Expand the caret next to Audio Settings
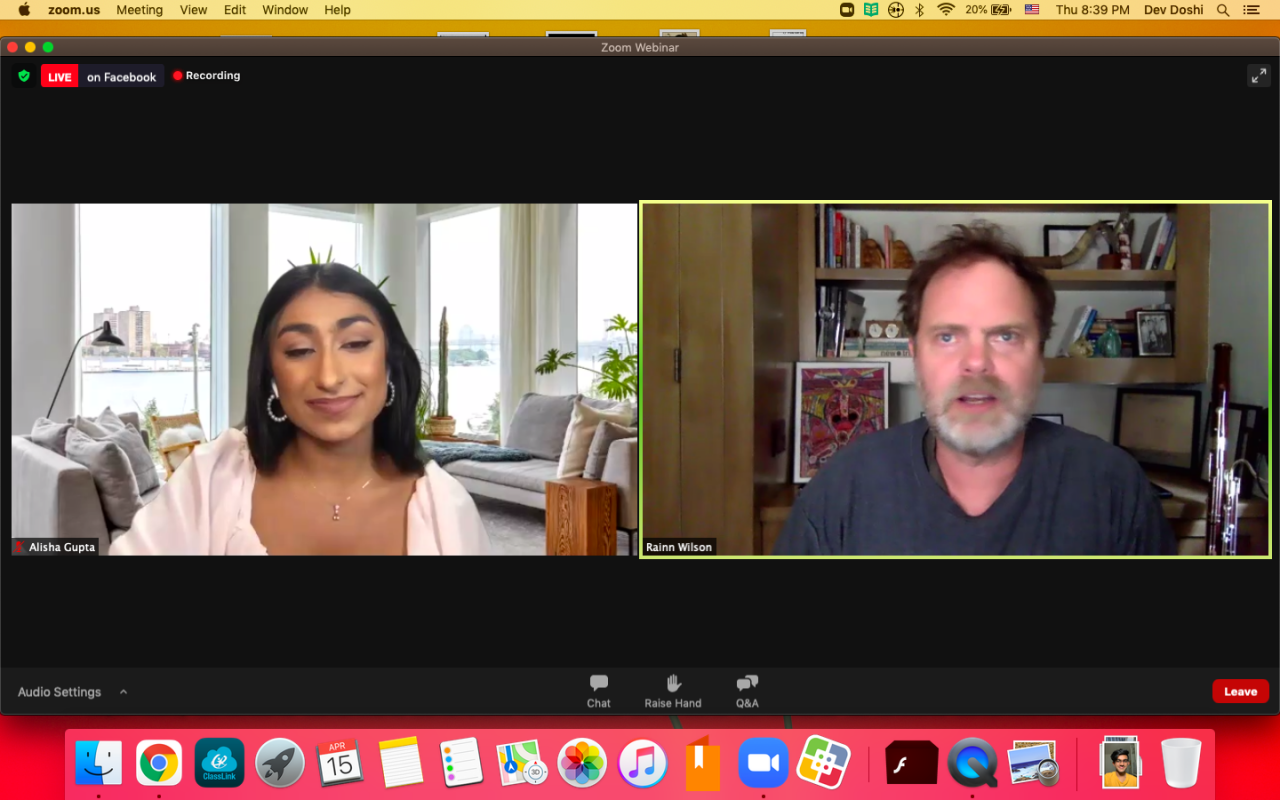Viewport: 1280px width, 800px height. point(123,691)
